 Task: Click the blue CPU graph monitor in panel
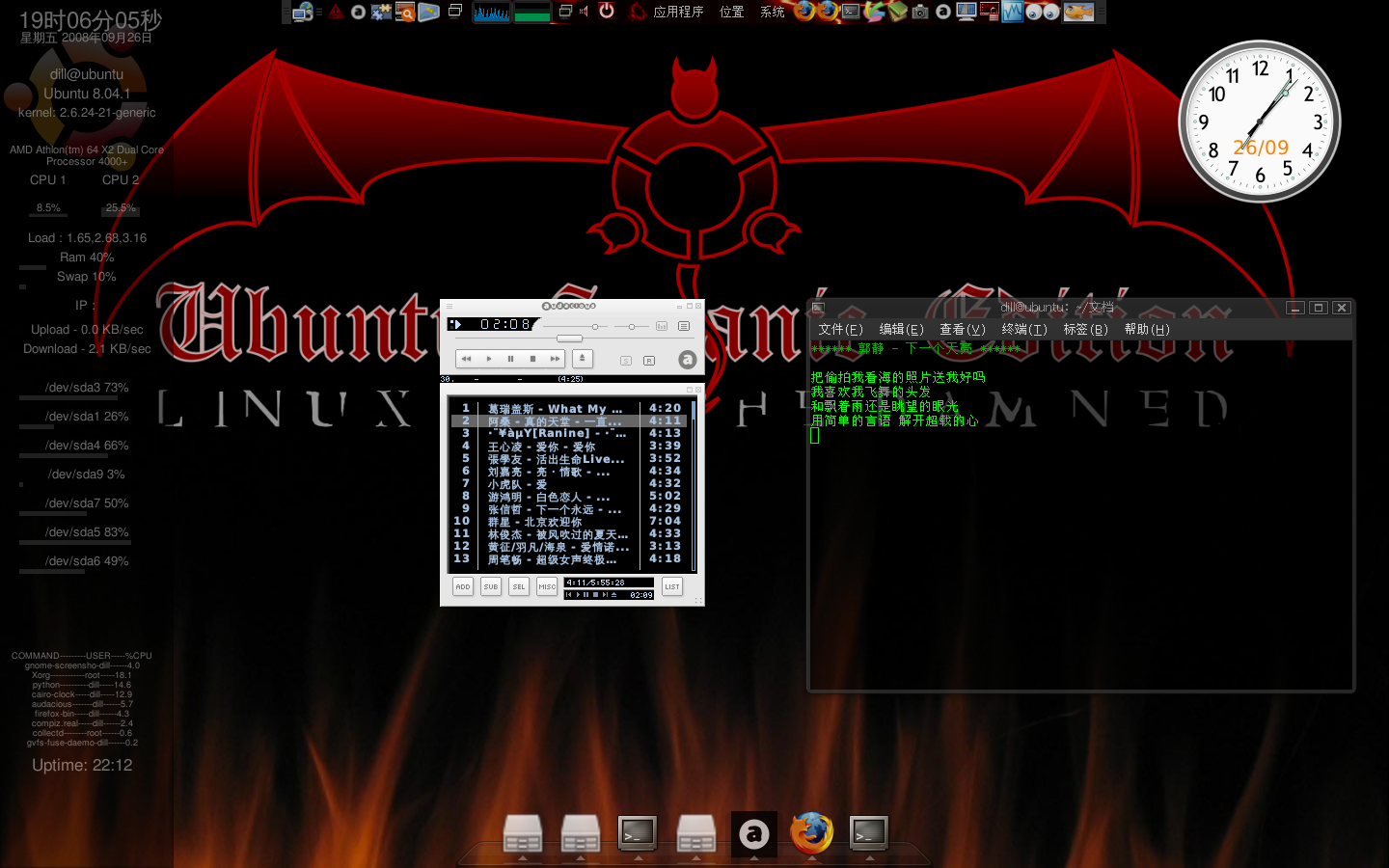(x=491, y=12)
